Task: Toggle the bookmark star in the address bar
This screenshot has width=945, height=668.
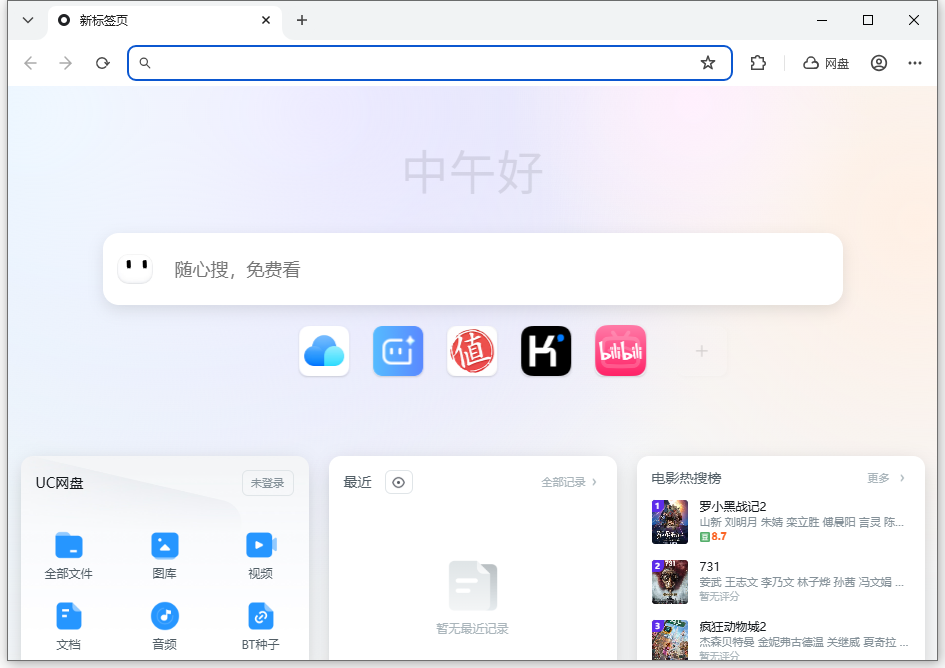Action: point(708,62)
